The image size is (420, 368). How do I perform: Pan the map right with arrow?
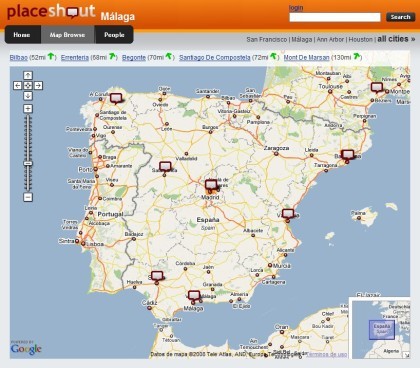pos(39,85)
